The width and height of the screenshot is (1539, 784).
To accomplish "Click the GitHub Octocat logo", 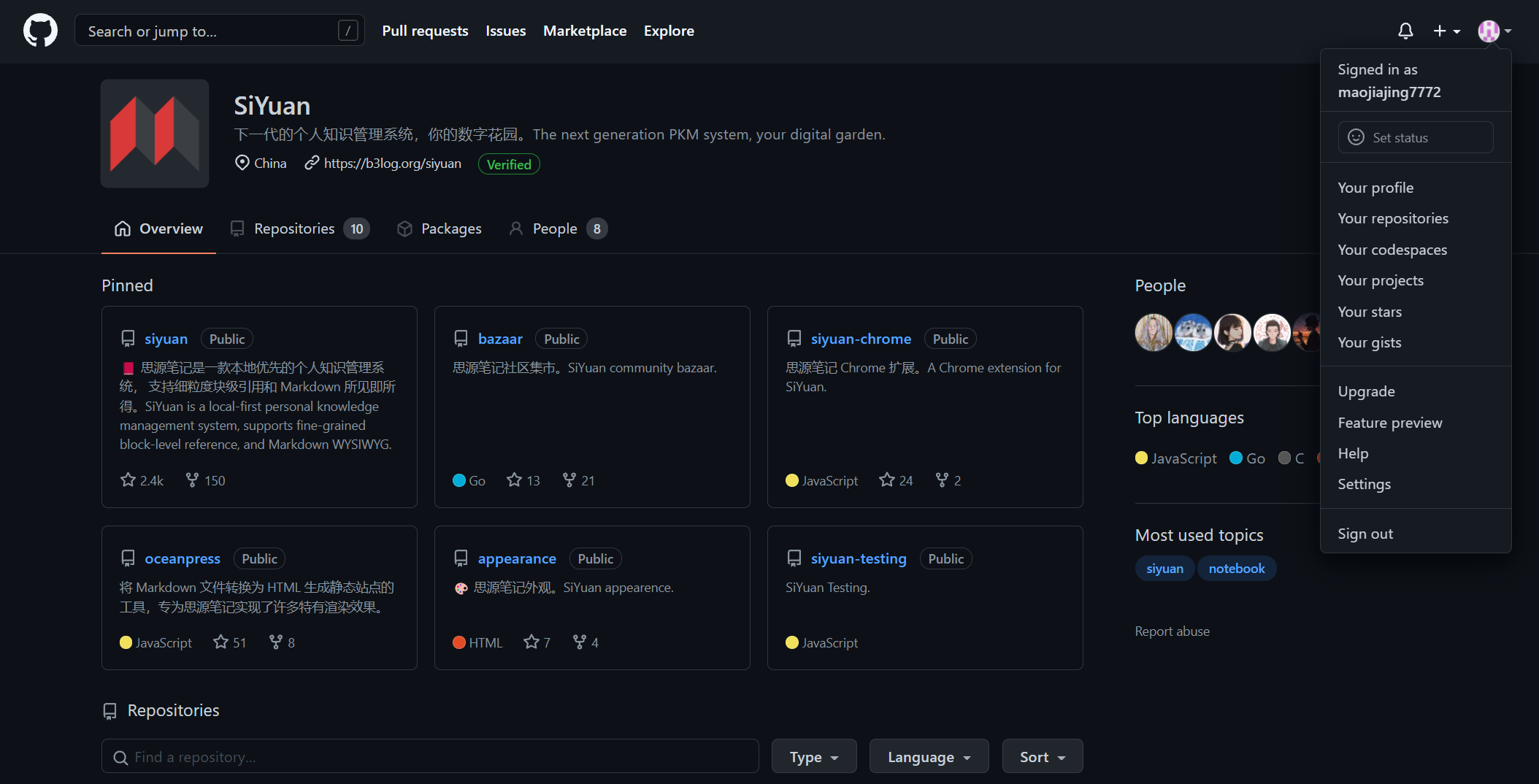I will (x=40, y=31).
